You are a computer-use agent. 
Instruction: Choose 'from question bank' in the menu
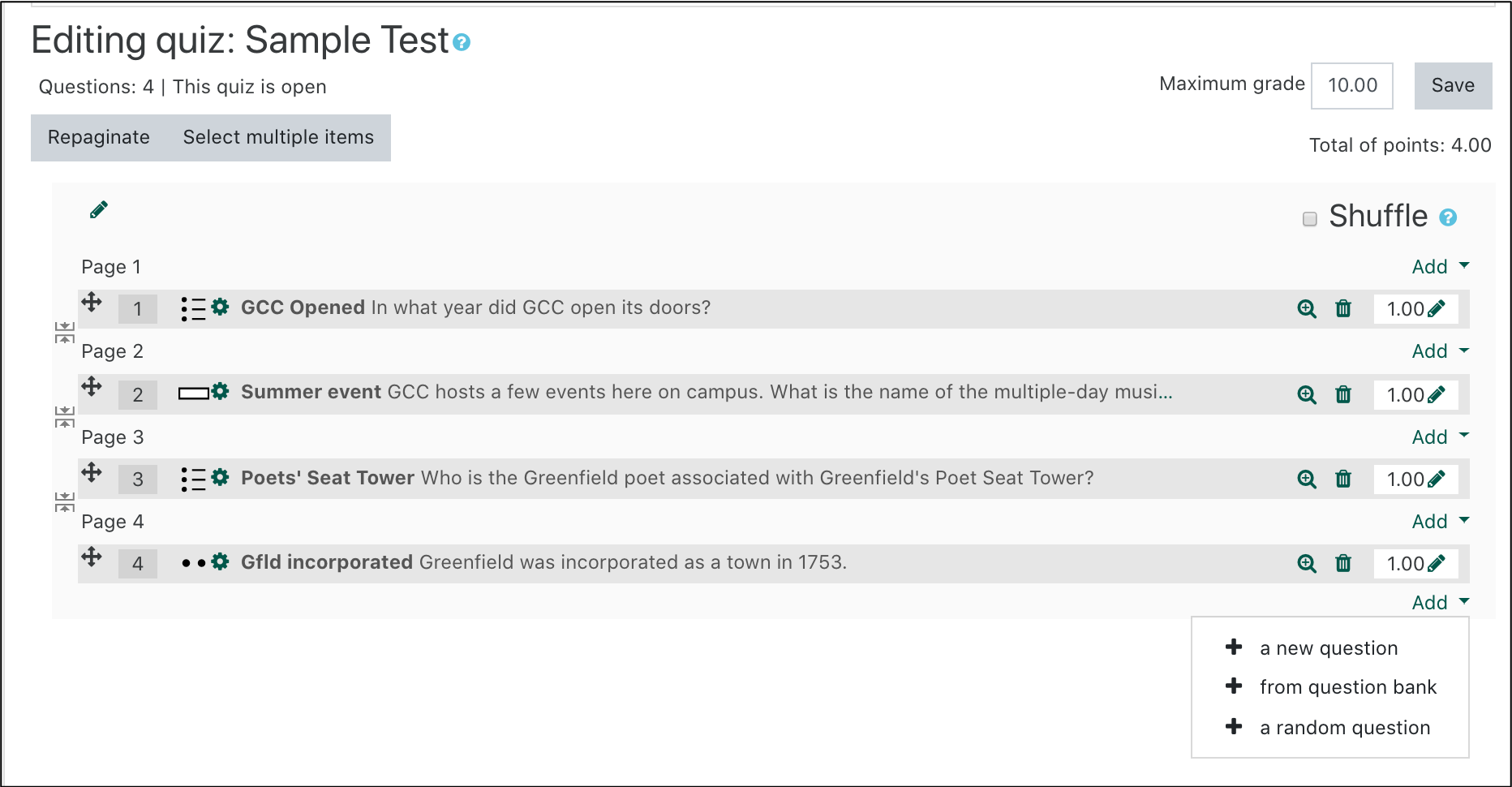[x=1347, y=686]
